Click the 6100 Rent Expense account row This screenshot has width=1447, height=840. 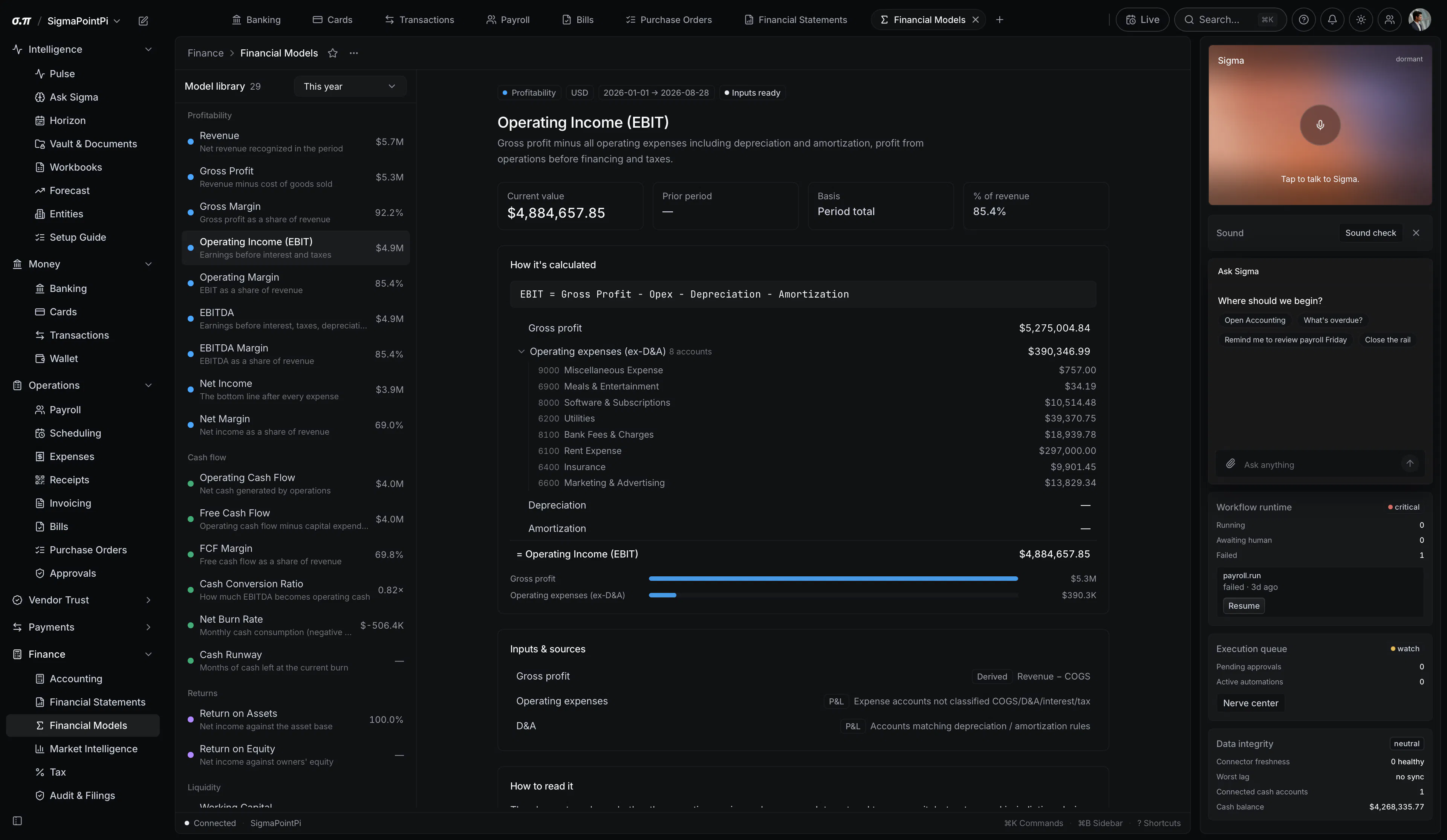pos(817,451)
